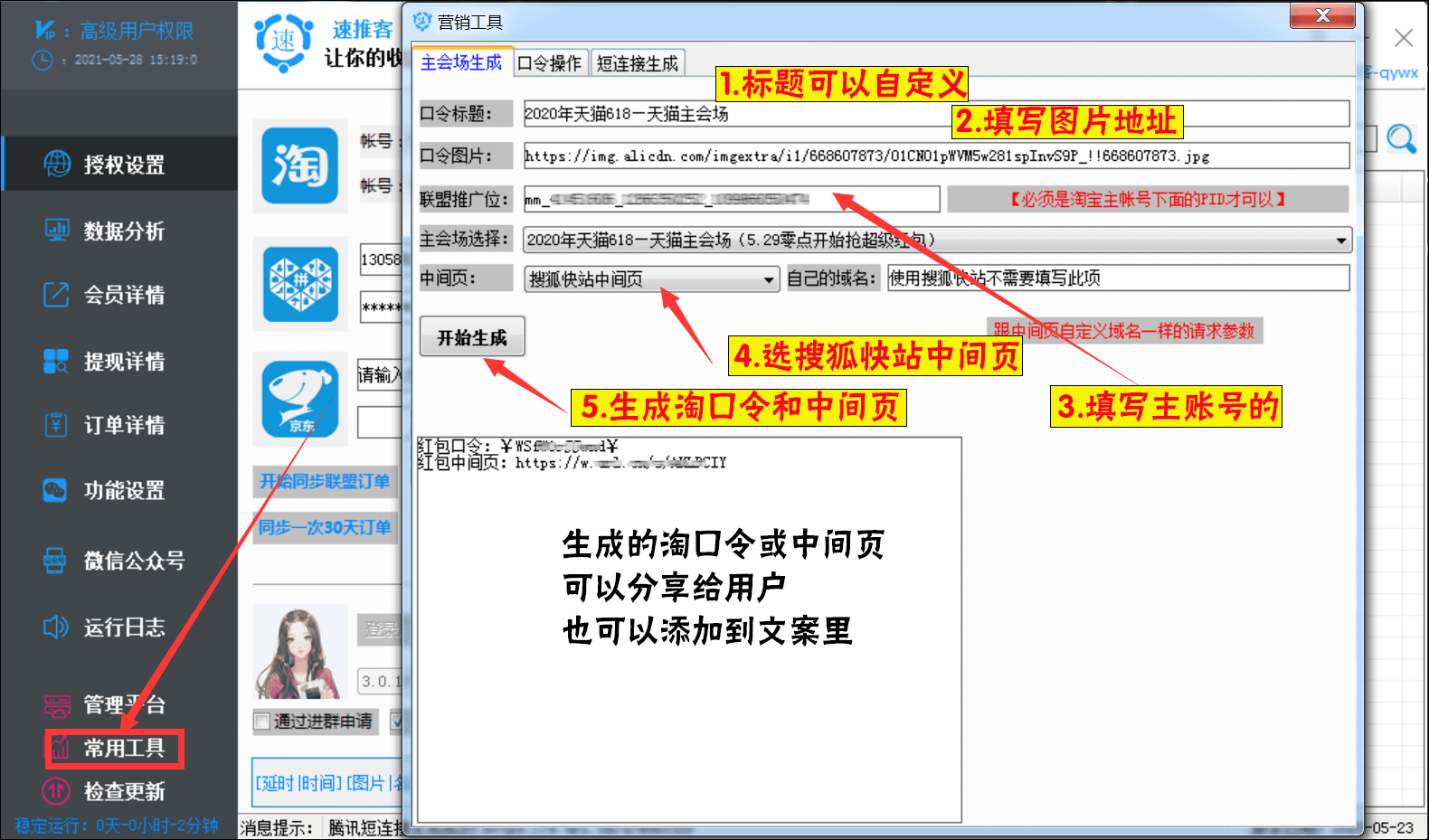Click the 3.0 version number field
This screenshot has height=840, width=1429.
381,681
